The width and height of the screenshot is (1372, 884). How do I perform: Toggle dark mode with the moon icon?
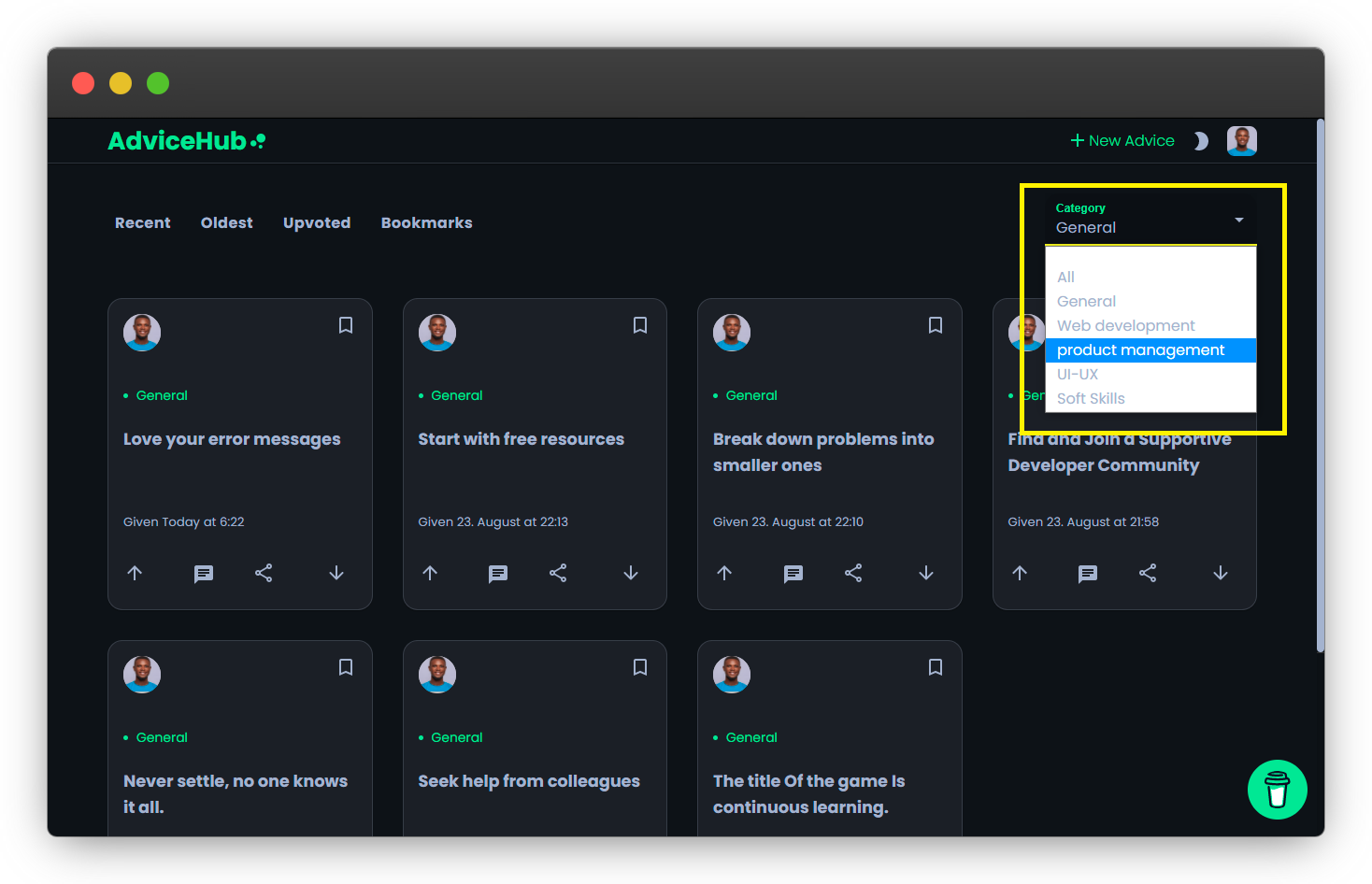tap(1201, 141)
